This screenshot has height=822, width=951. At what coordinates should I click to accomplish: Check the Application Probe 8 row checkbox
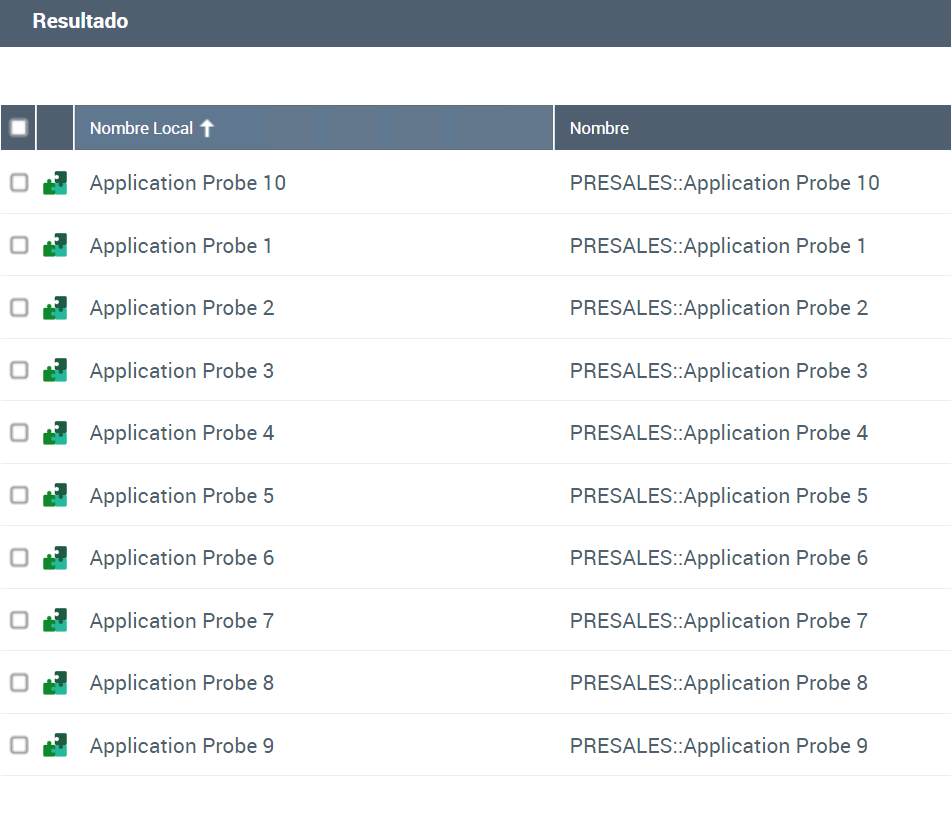[19, 682]
